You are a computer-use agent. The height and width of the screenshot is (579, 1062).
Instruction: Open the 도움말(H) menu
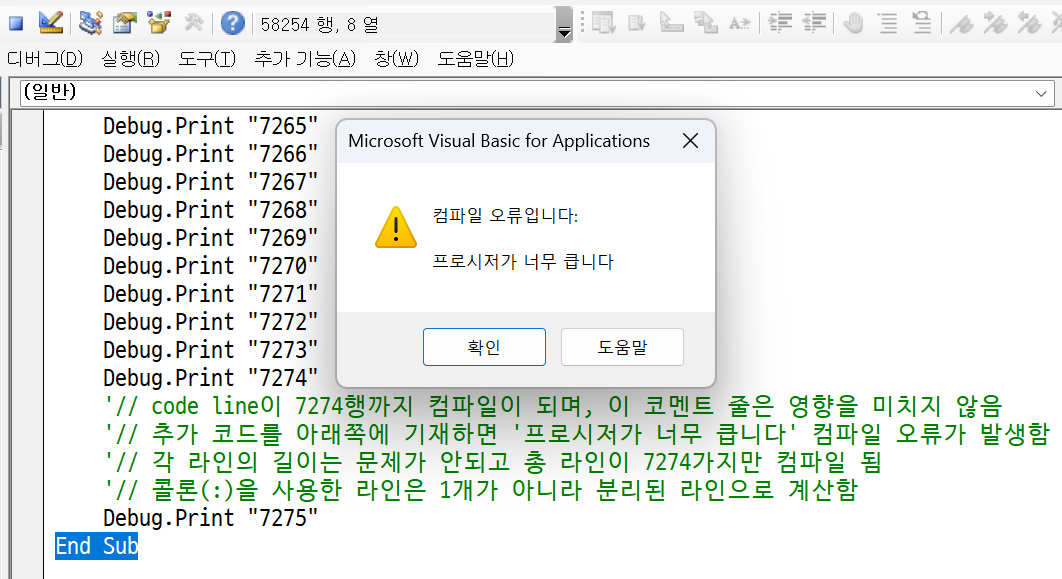475,59
